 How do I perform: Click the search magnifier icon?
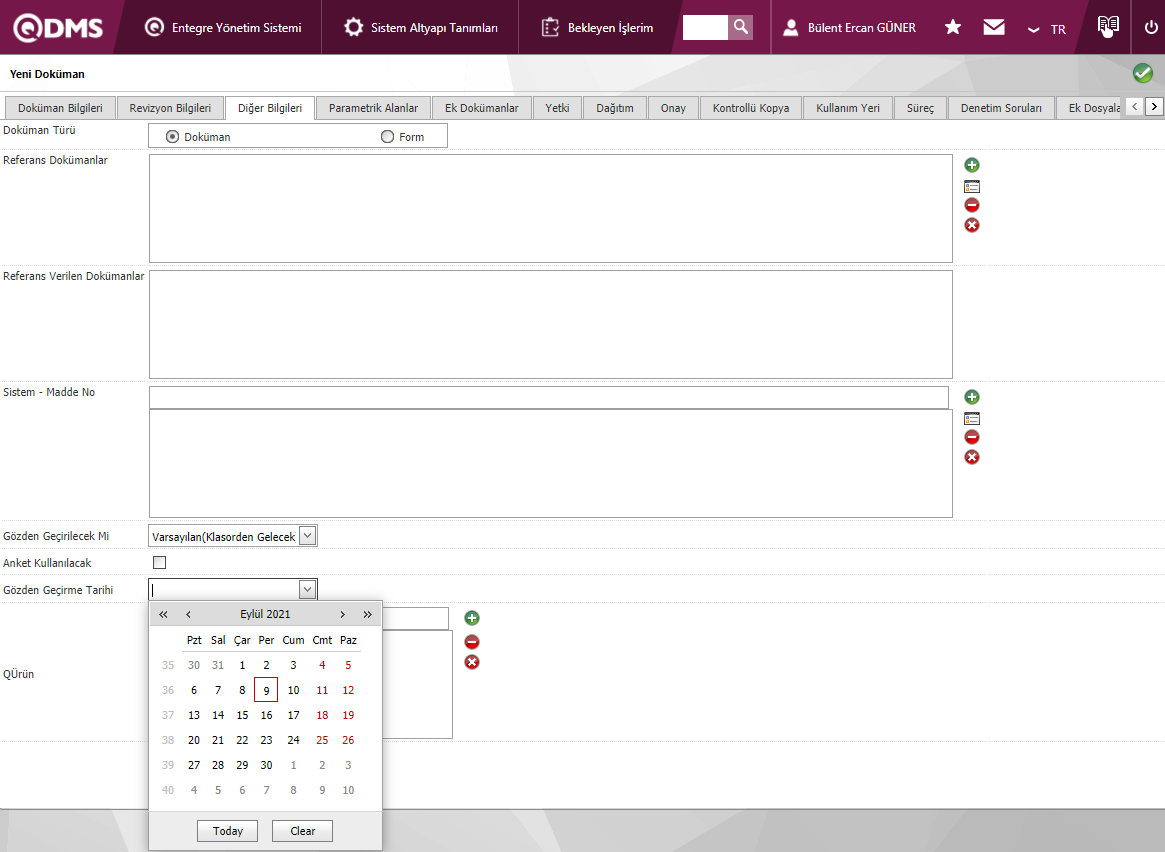point(740,27)
